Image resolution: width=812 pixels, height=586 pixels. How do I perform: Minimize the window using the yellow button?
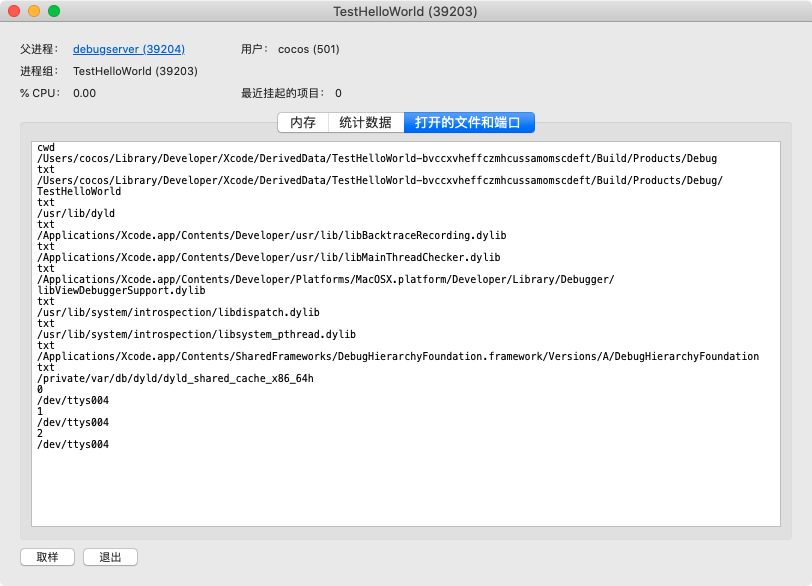[34, 12]
